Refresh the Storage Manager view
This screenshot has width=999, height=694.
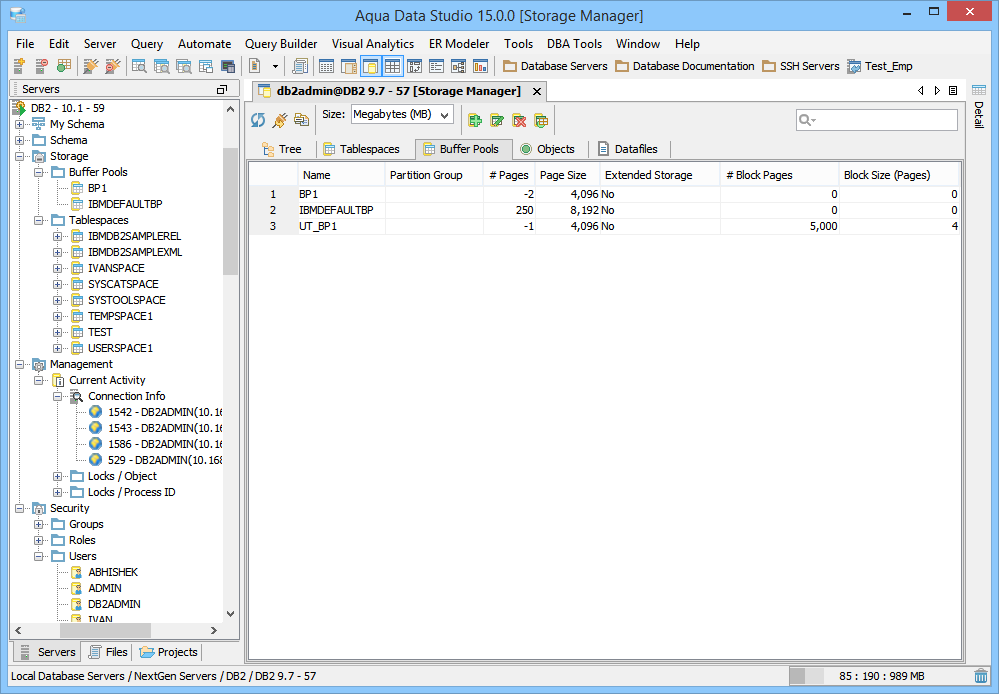coord(258,120)
